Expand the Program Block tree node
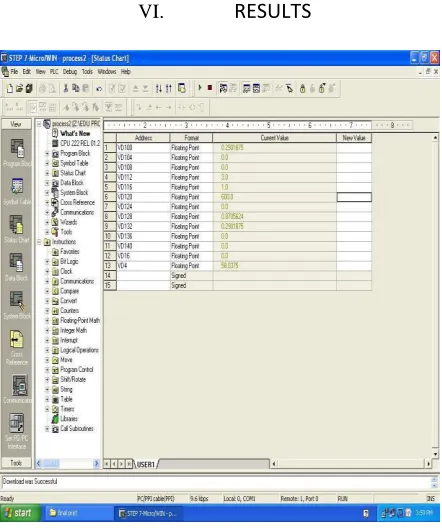The width and height of the screenshot is (442, 528). (47, 154)
